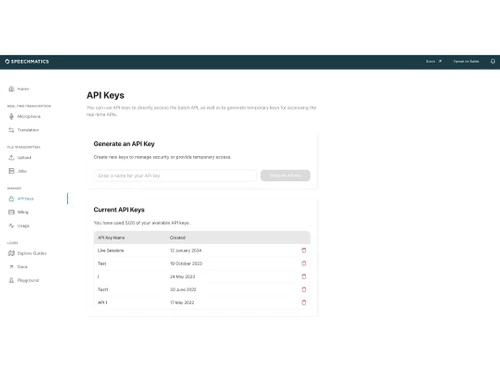The width and height of the screenshot is (500, 375).
Task: Open Explore Guides in the sidebar
Action: pyautogui.click(x=27, y=253)
